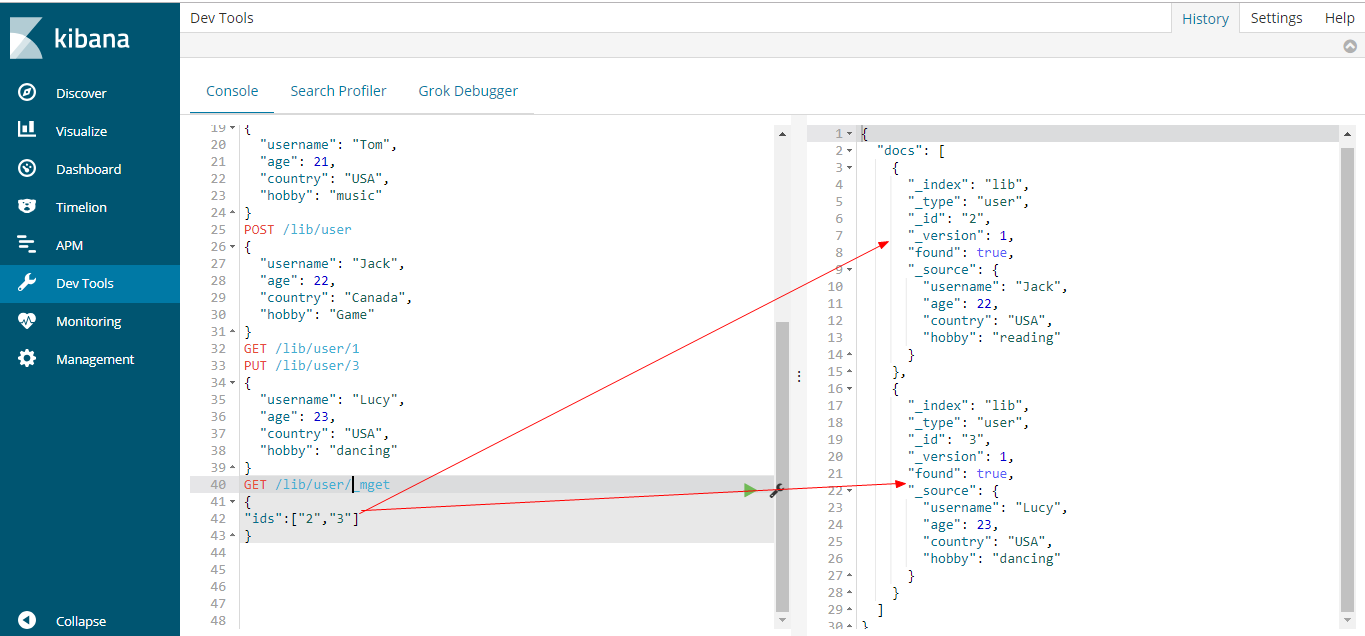Image resolution: width=1365 pixels, height=636 pixels.
Task: Click the GET /lib/user/_mget line
Action: click(x=317, y=484)
